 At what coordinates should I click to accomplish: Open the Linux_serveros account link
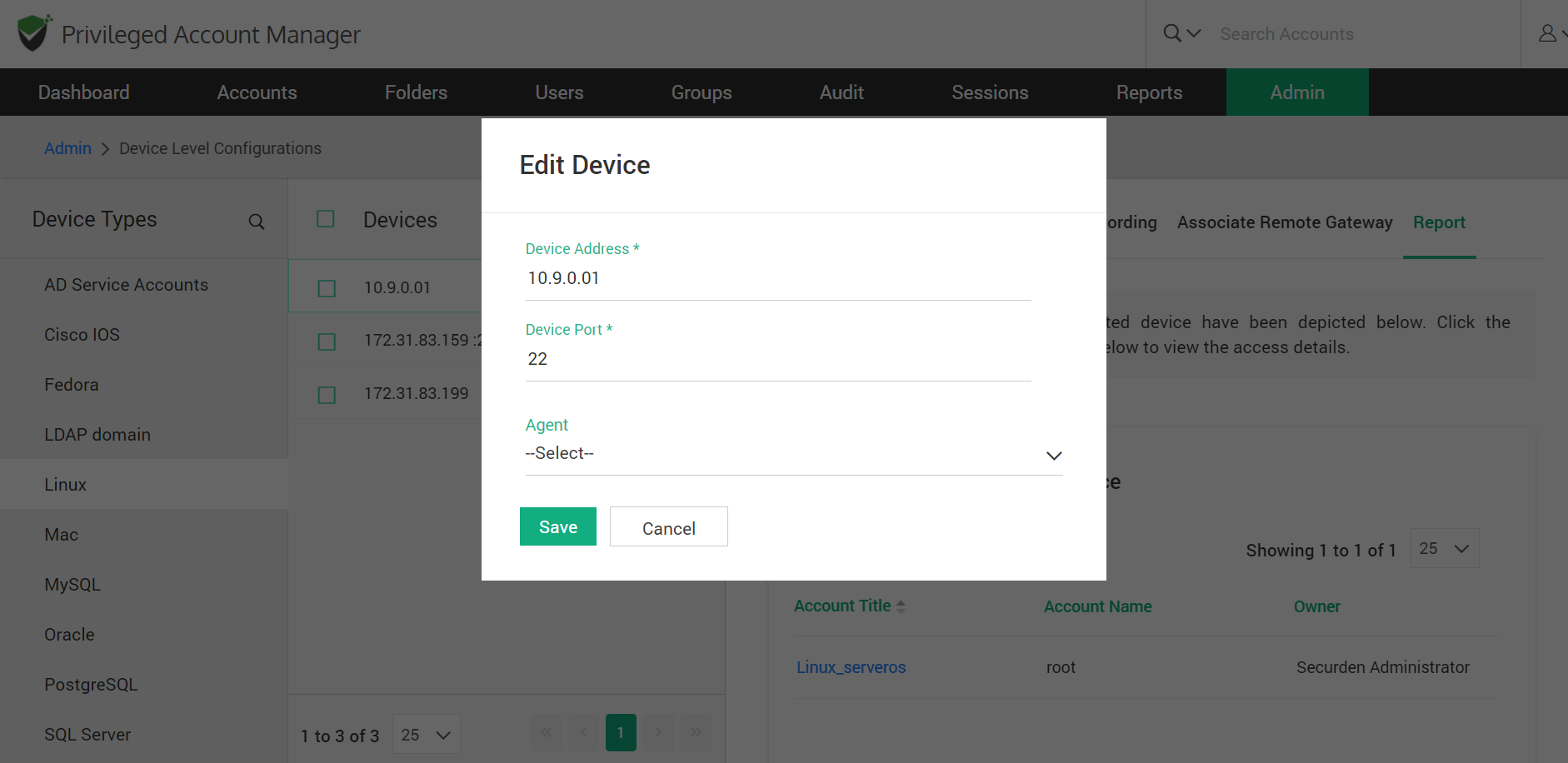coord(851,667)
